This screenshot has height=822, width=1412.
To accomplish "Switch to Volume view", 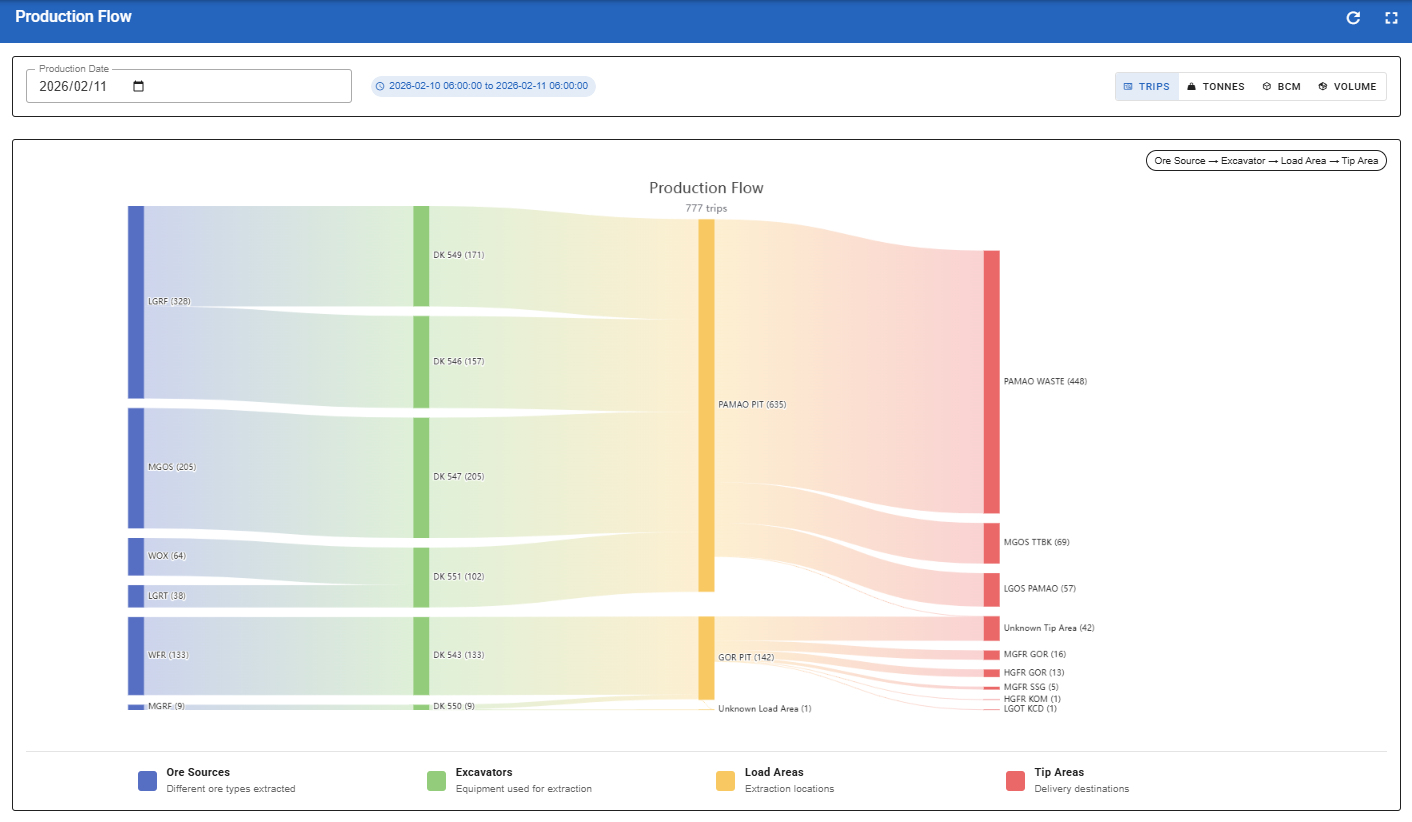I will [1347, 87].
